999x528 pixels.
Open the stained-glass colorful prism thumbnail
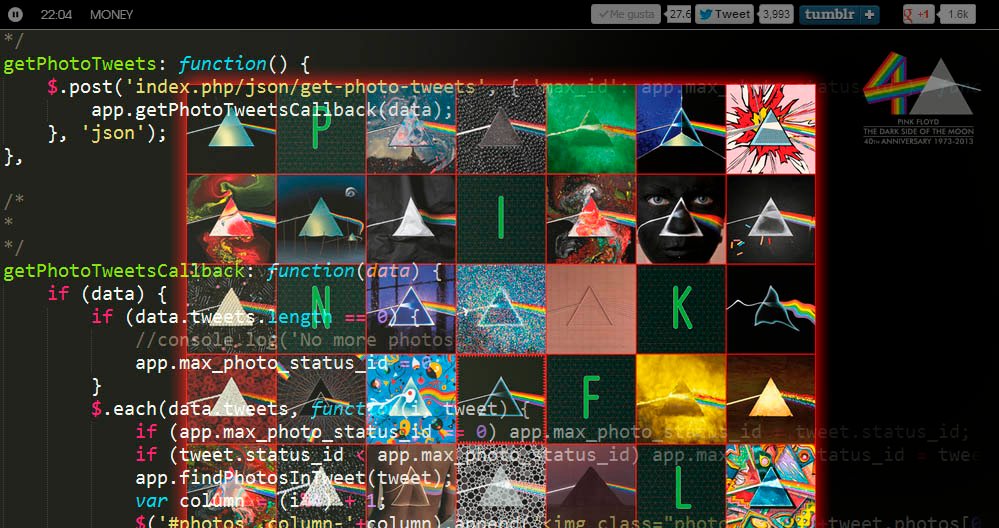tap(771, 487)
